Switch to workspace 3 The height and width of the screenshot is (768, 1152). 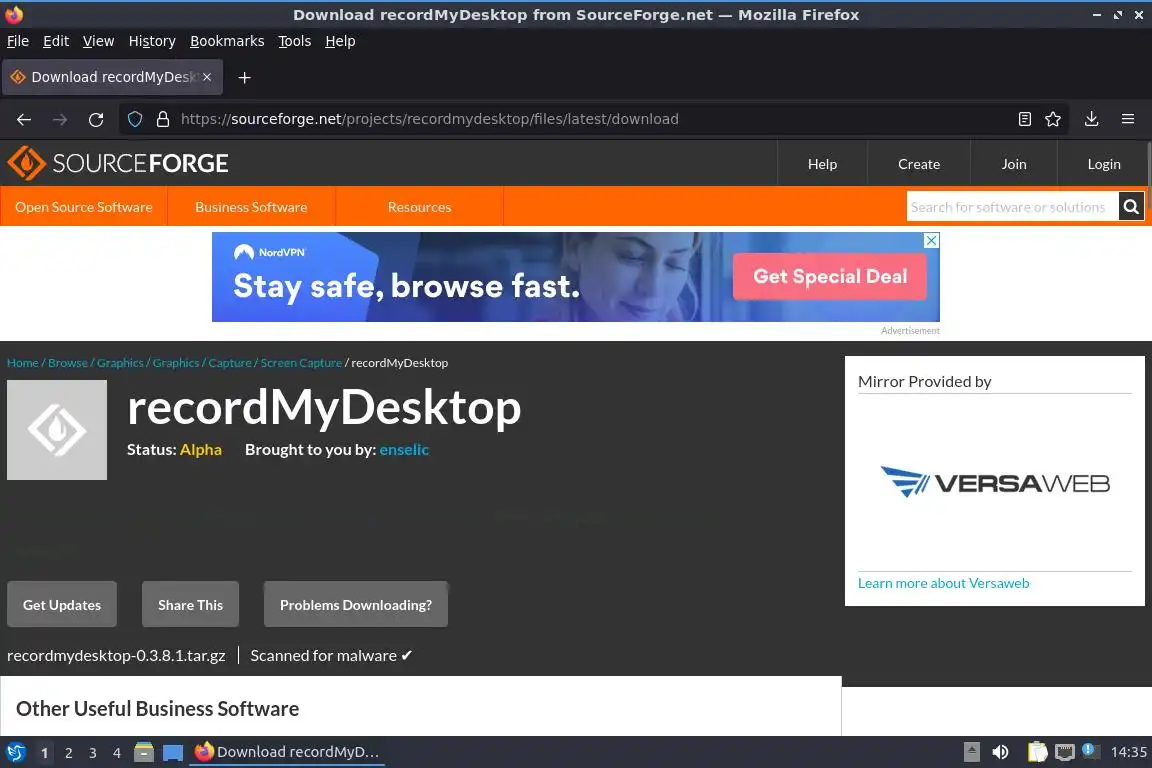point(93,753)
